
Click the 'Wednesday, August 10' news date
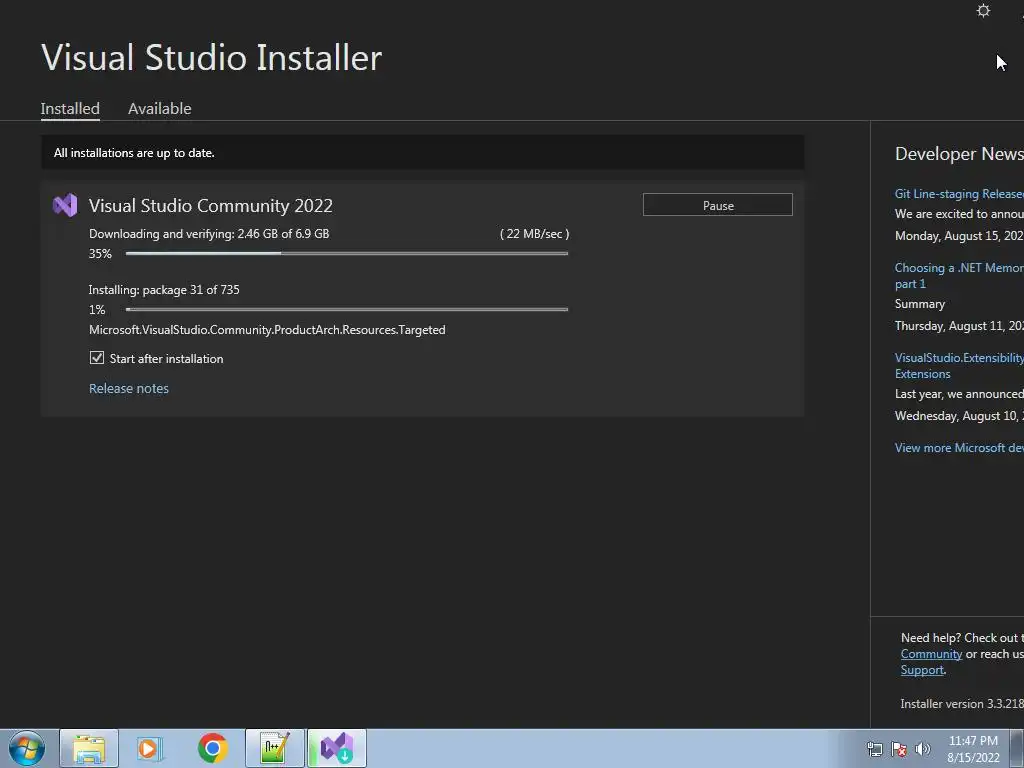(959, 416)
